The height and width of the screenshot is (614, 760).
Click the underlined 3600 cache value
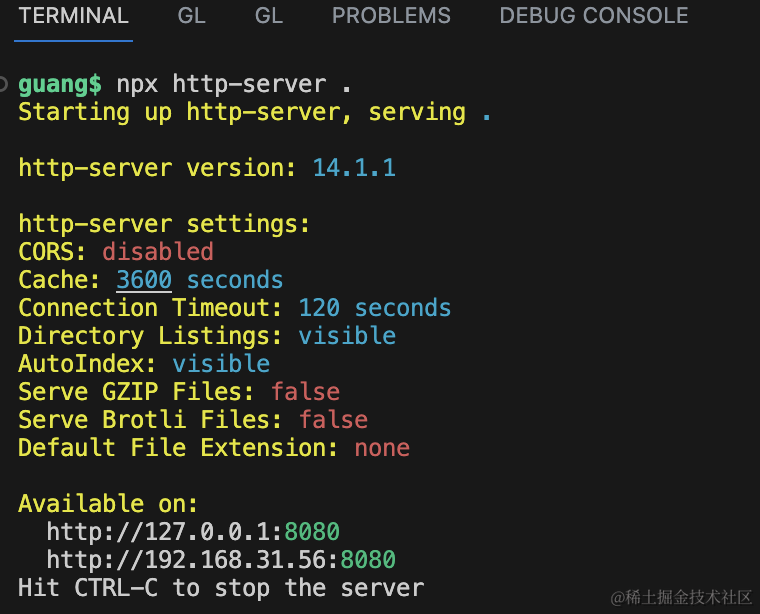pyautogui.click(x=144, y=280)
